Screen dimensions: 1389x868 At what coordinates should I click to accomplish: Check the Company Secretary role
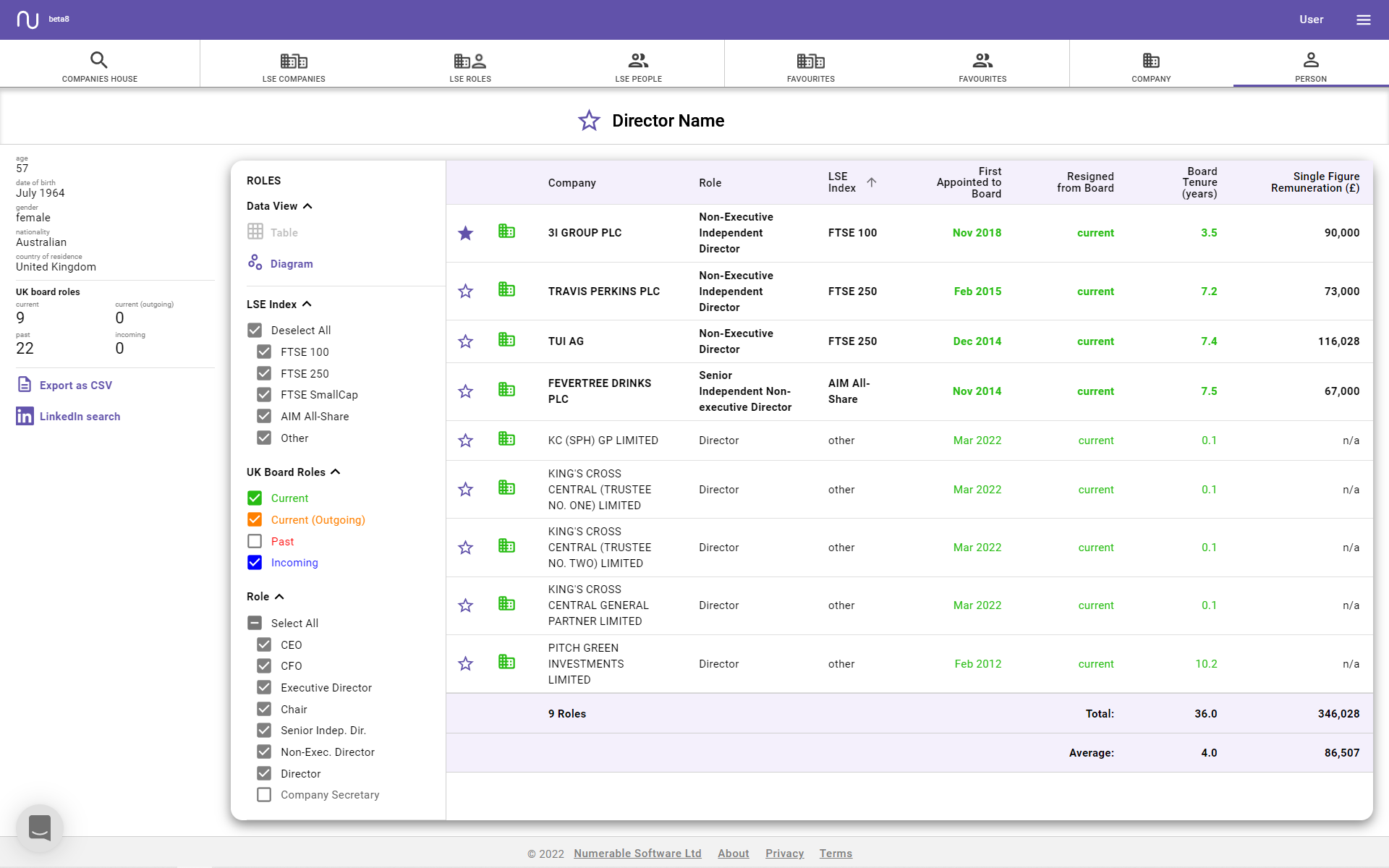pos(264,795)
